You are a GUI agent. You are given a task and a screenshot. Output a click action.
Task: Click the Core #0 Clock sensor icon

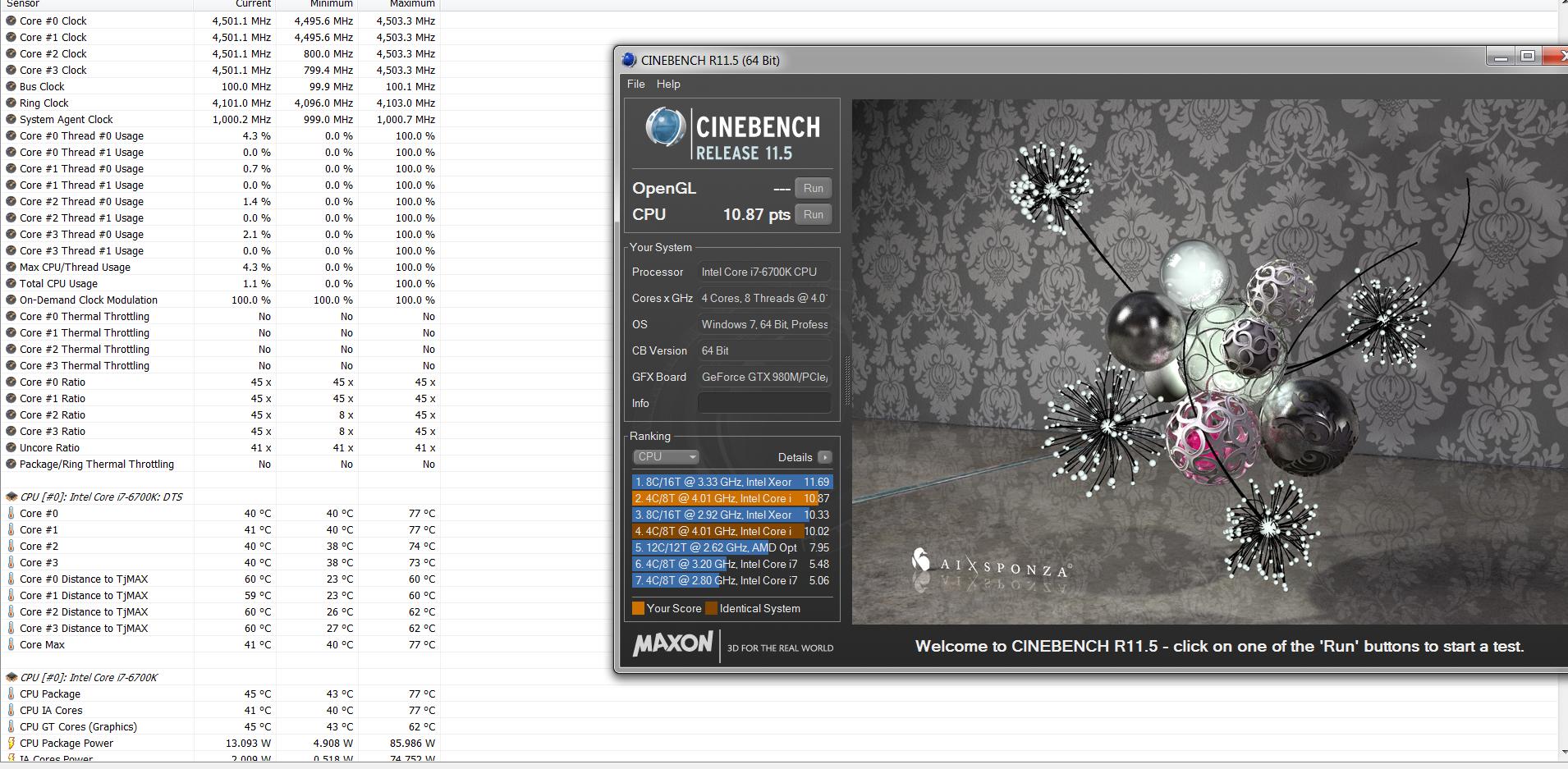click(x=11, y=21)
